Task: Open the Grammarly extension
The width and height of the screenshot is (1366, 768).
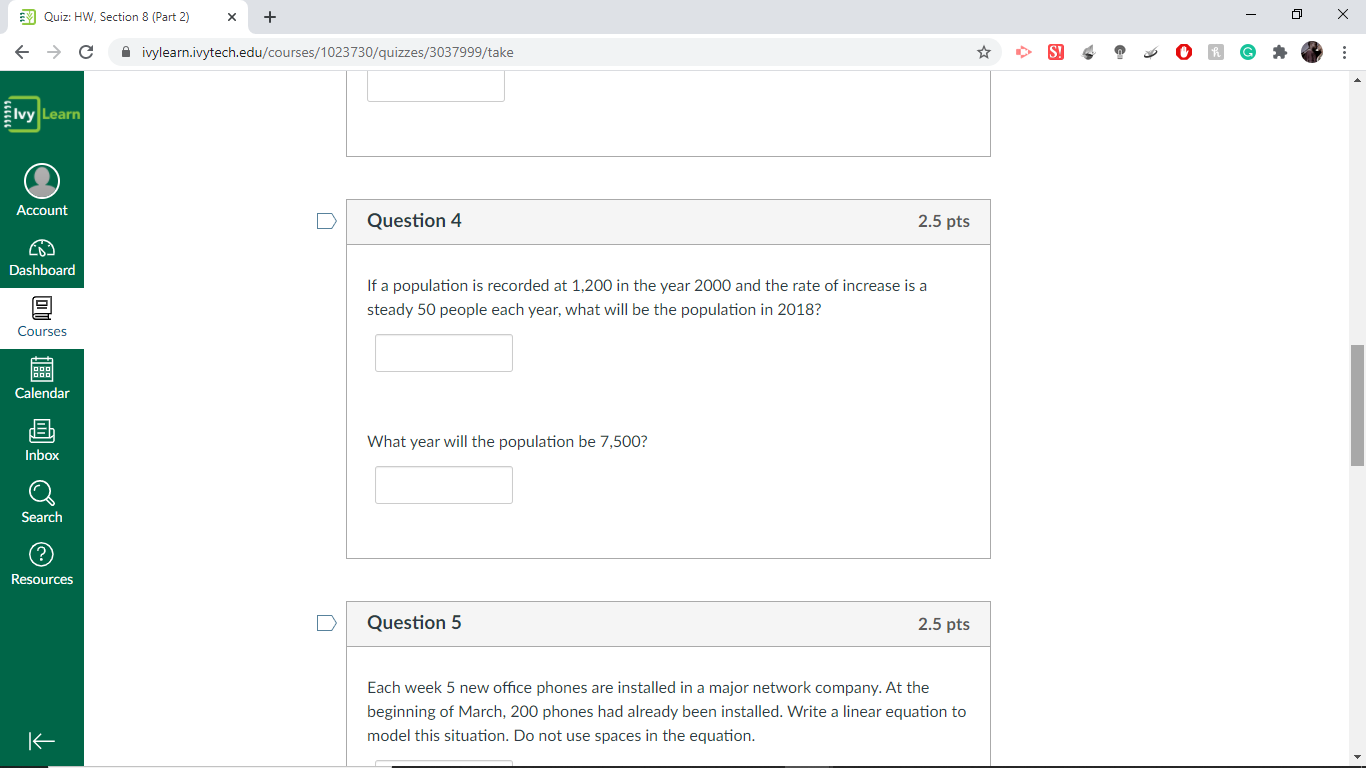Action: [x=1247, y=52]
